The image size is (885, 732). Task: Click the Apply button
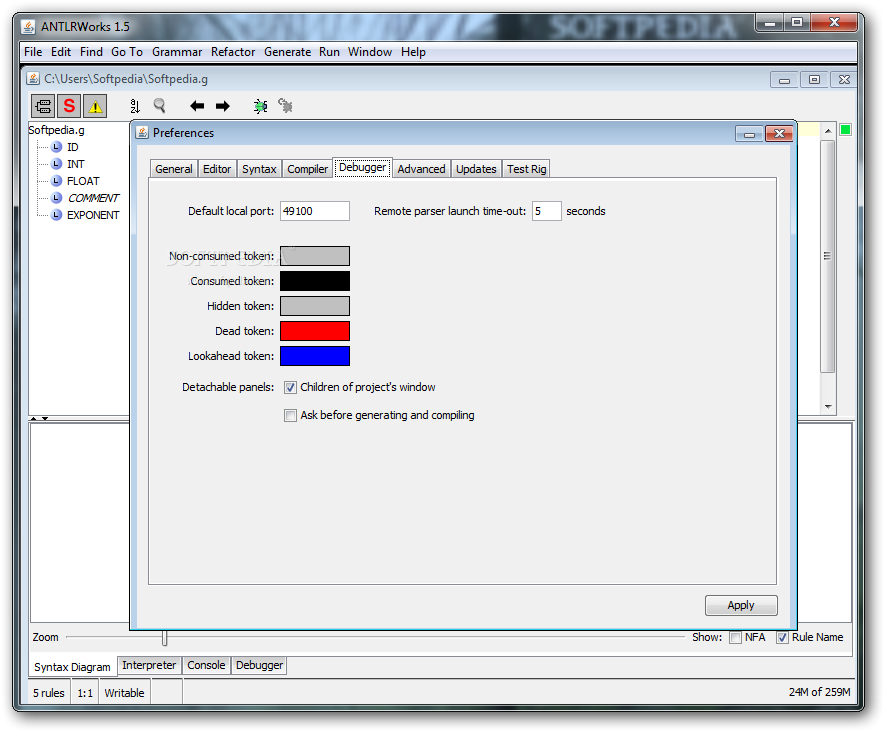point(741,606)
